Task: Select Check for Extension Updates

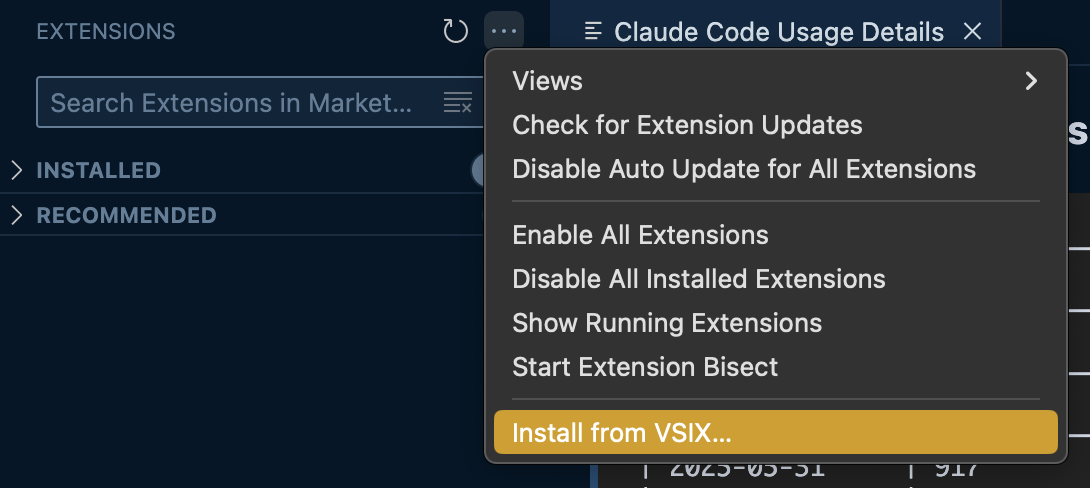Action: 687,125
